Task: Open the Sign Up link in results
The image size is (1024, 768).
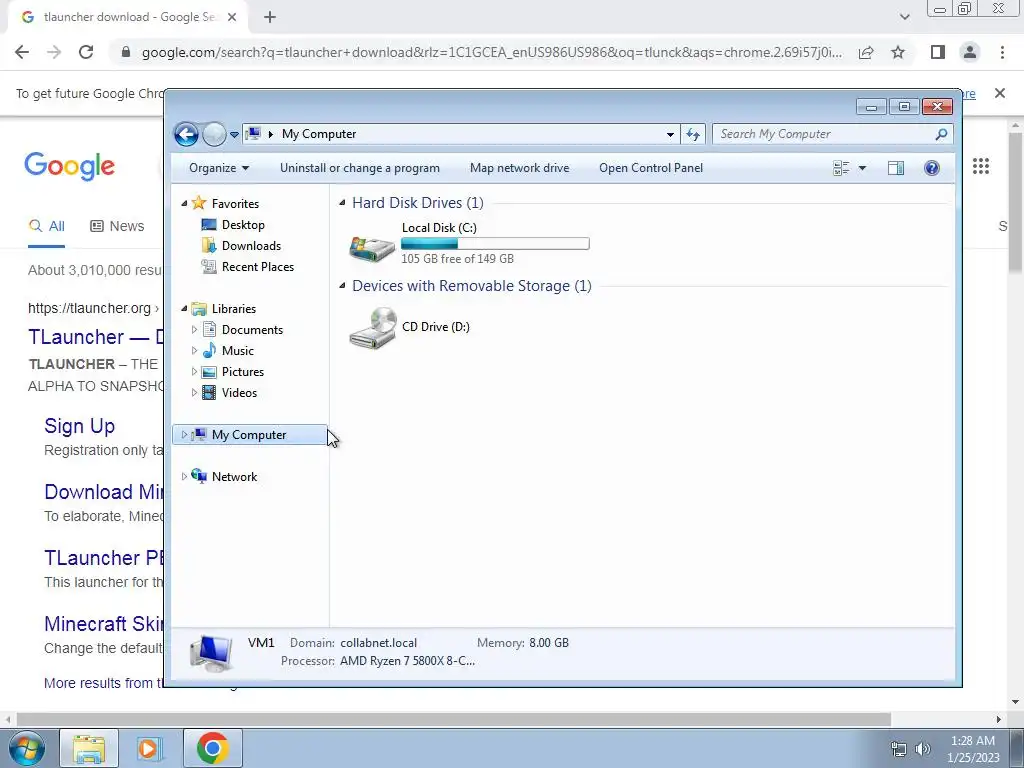Action: pyautogui.click(x=80, y=426)
